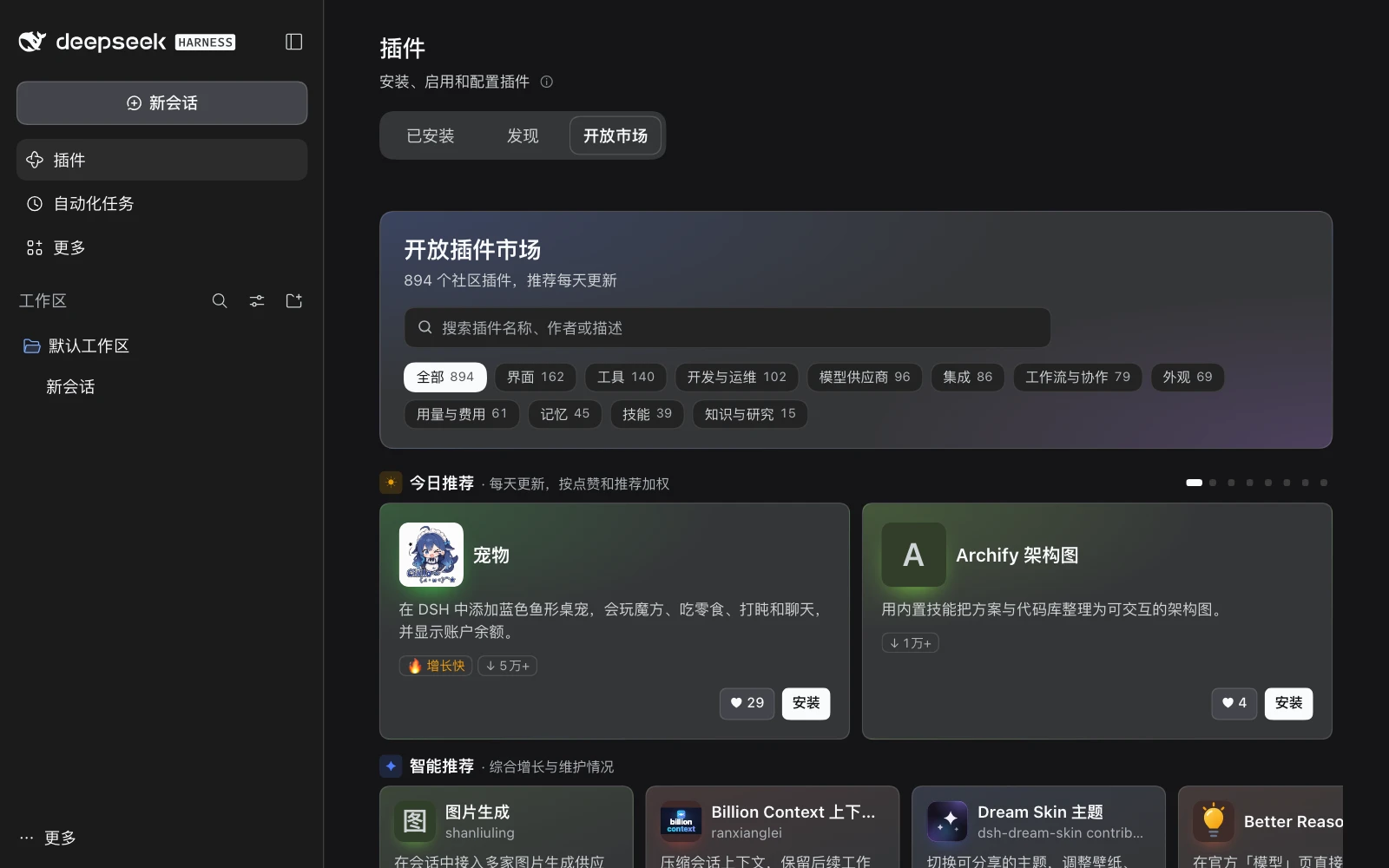Open 自动化任务 in the sidebar
Viewport: 1389px width, 868px height.
tap(161, 204)
